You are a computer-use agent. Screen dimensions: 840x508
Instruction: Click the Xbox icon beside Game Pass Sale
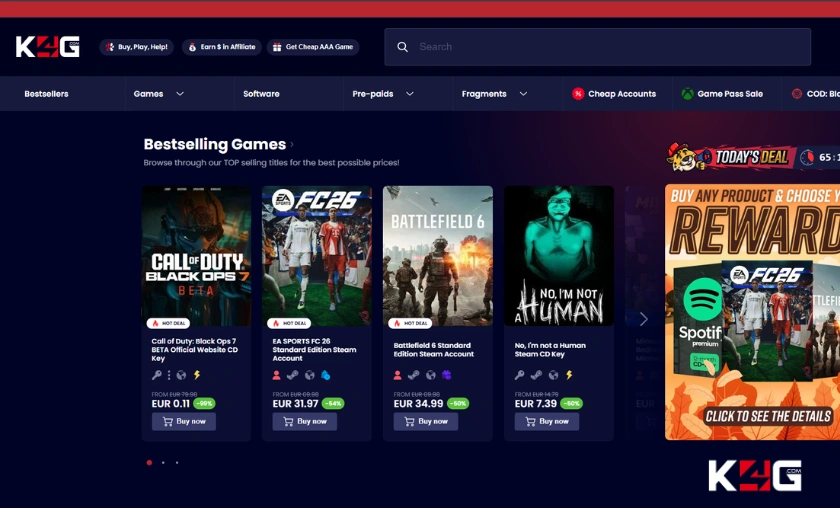688,94
